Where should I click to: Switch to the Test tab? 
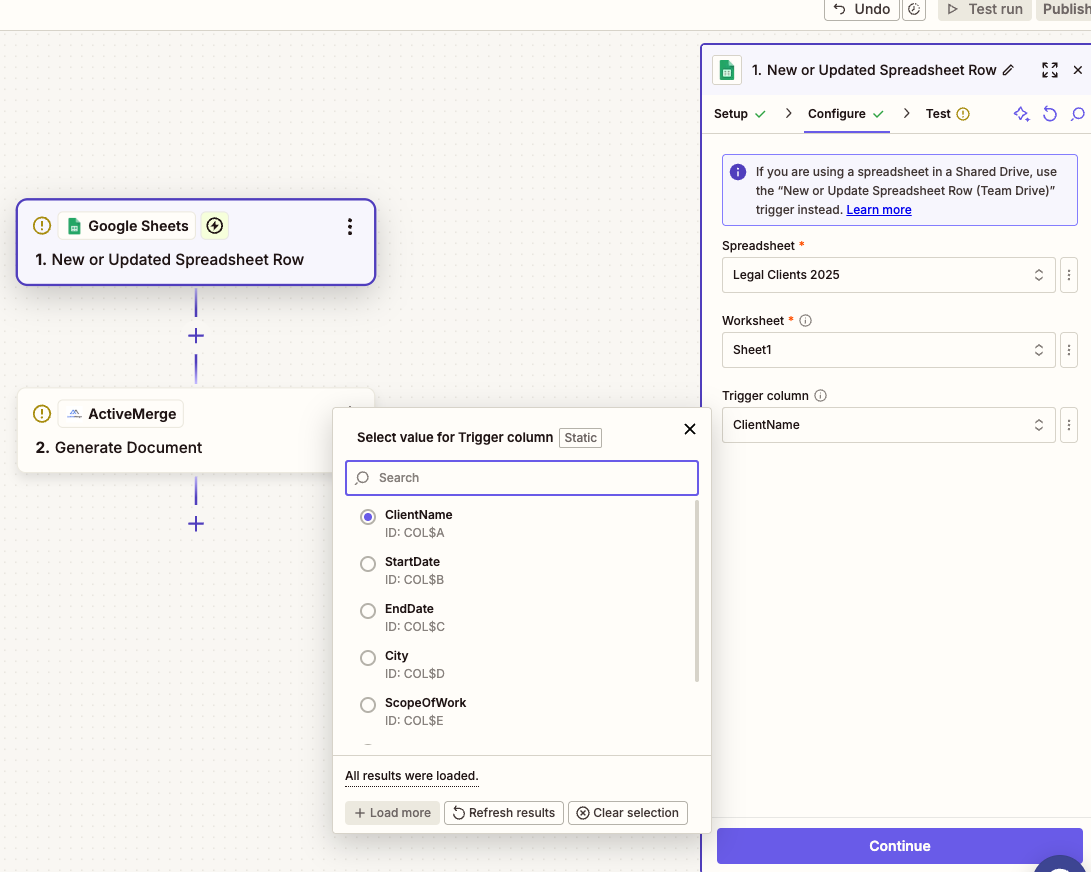tap(938, 114)
